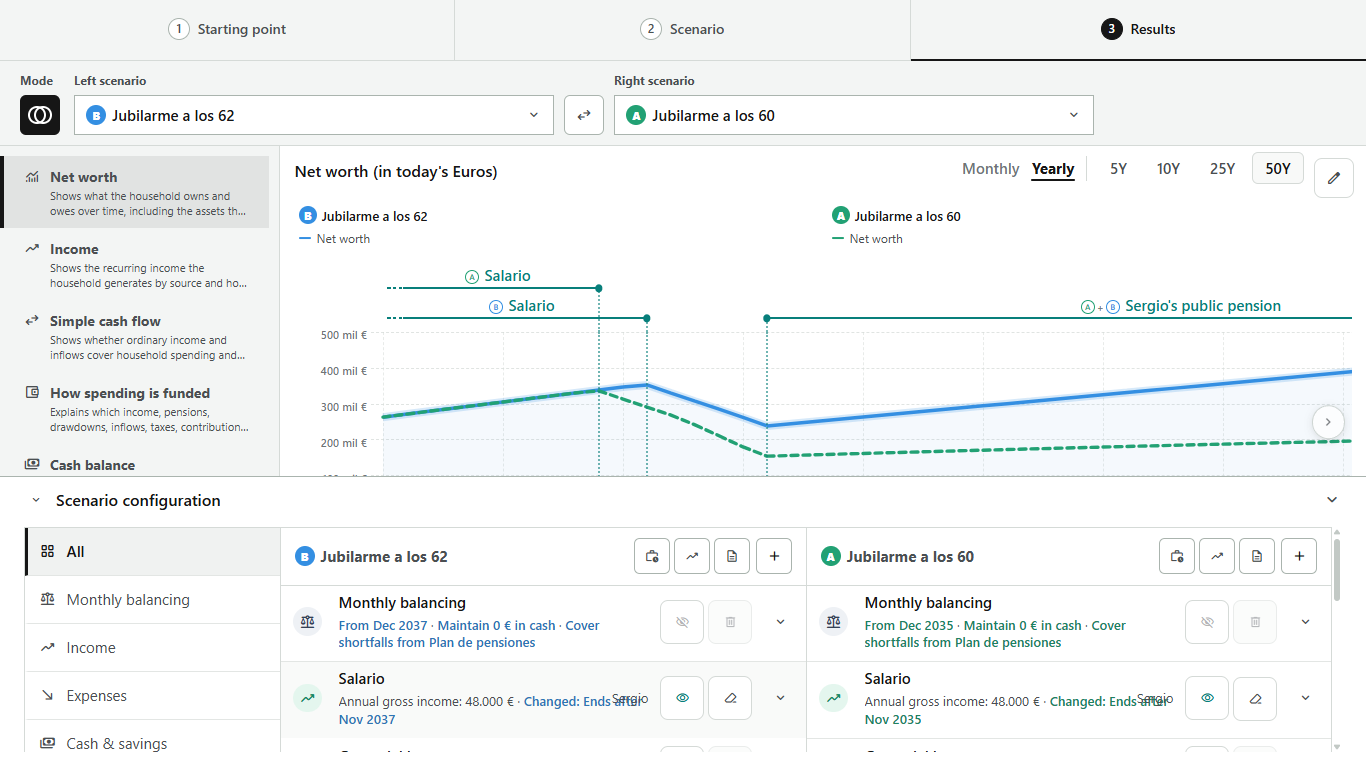The width and height of the screenshot is (1366, 768).
Task: Toggle visibility of Salario in scenario B
Action: click(683, 698)
